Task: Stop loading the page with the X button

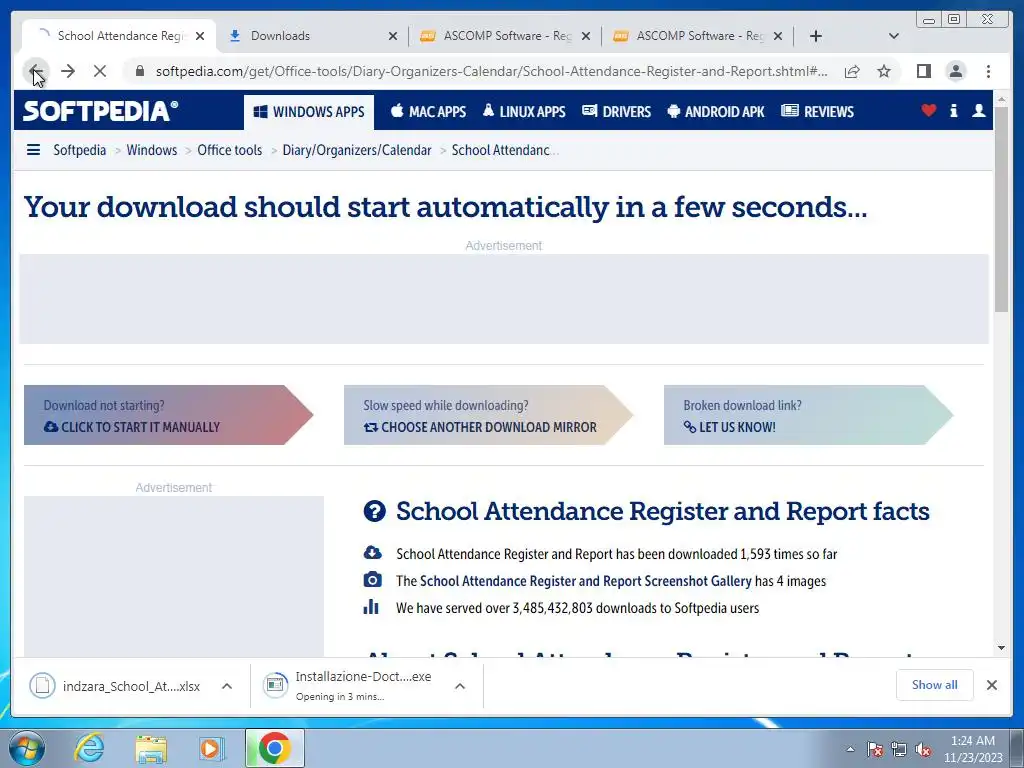Action: tap(100, 71)
